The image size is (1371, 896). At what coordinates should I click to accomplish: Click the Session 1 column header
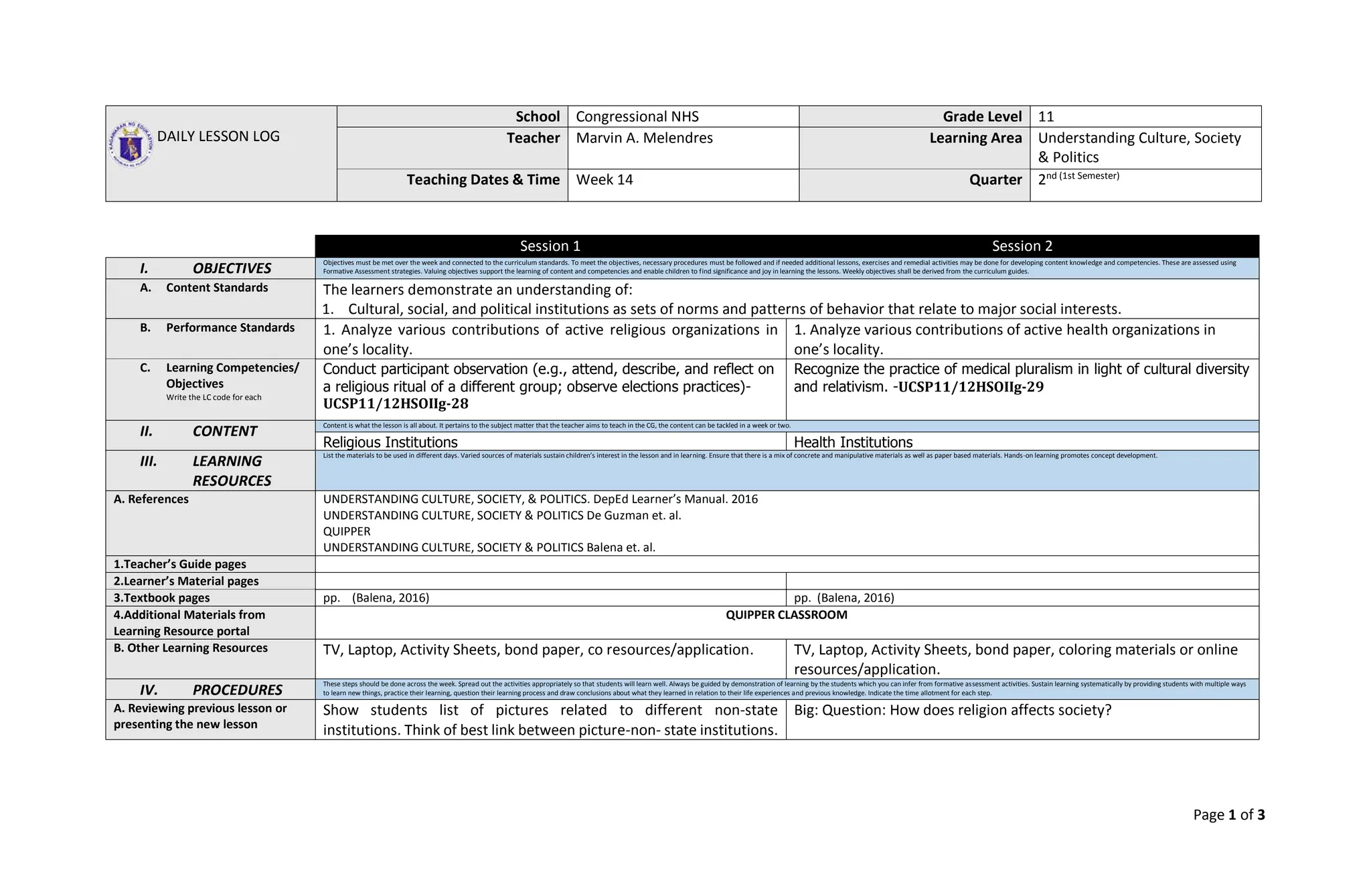click(550, 246)
